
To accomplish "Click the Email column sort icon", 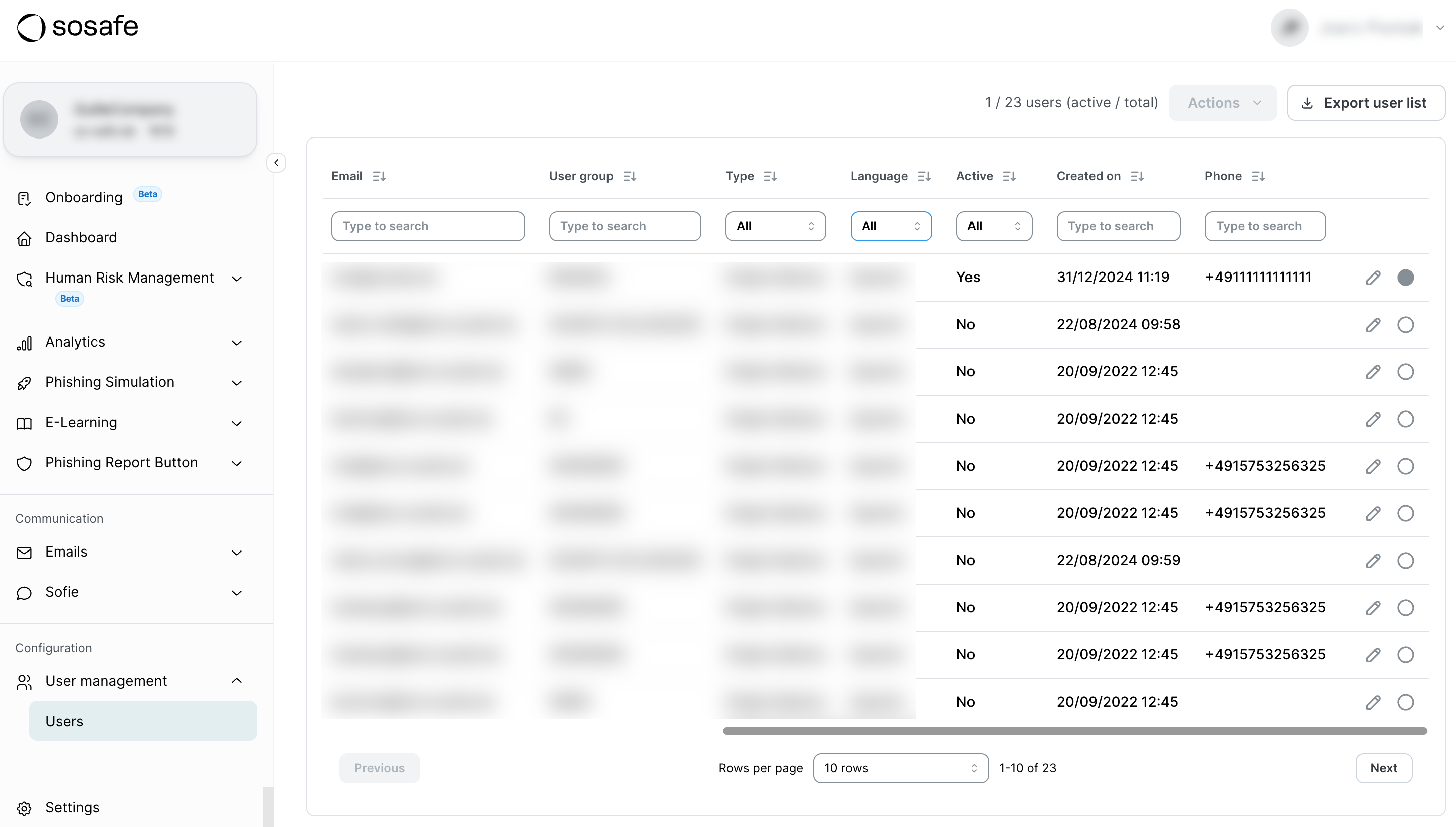I will tap(379, 176).
